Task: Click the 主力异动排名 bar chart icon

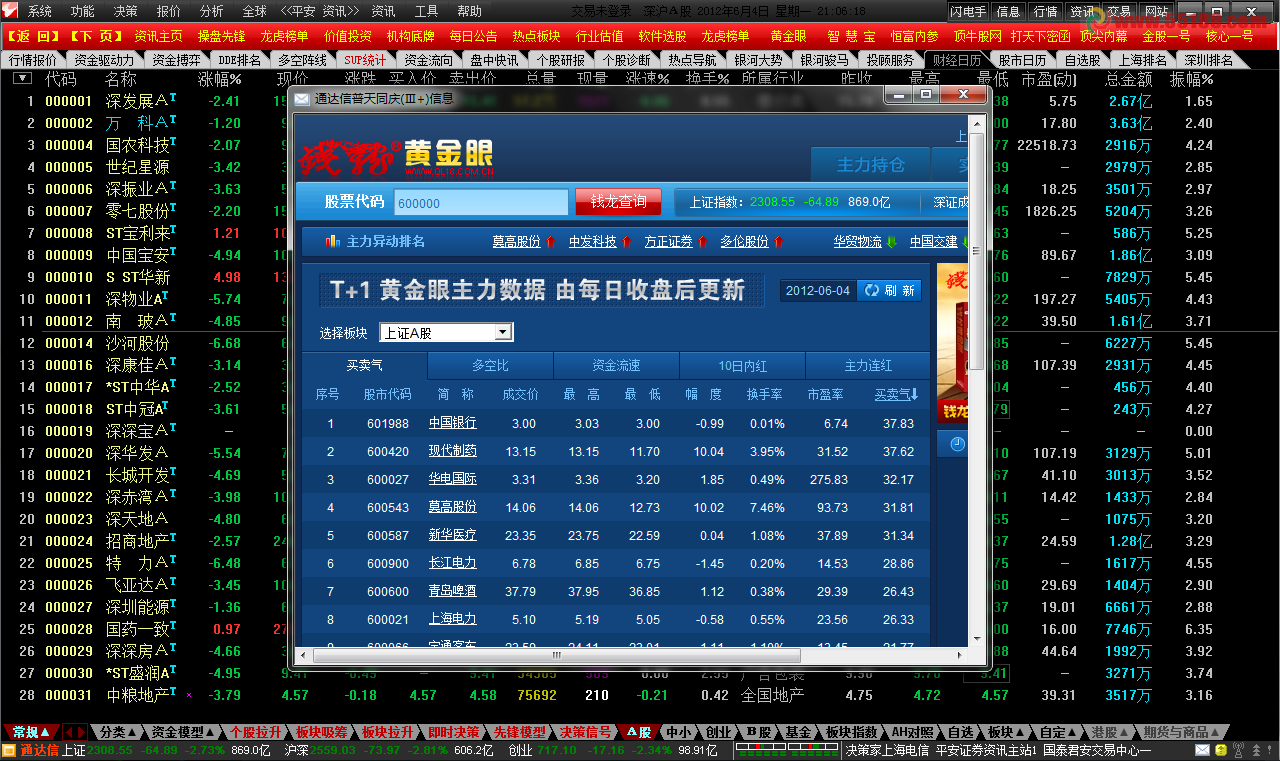Action: tap(333, 241)
